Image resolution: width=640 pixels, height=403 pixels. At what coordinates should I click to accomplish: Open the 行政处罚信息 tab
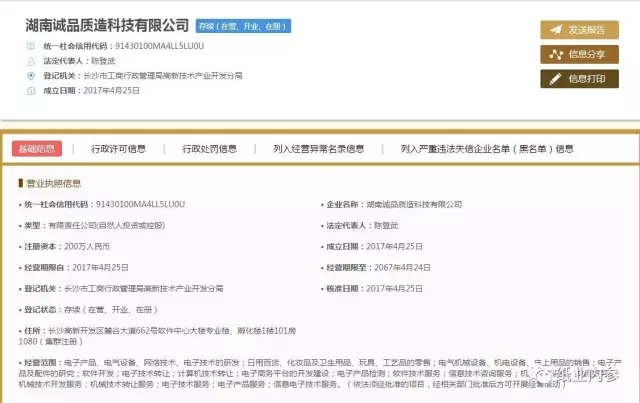pyautogui.click(x=209, y=149)
